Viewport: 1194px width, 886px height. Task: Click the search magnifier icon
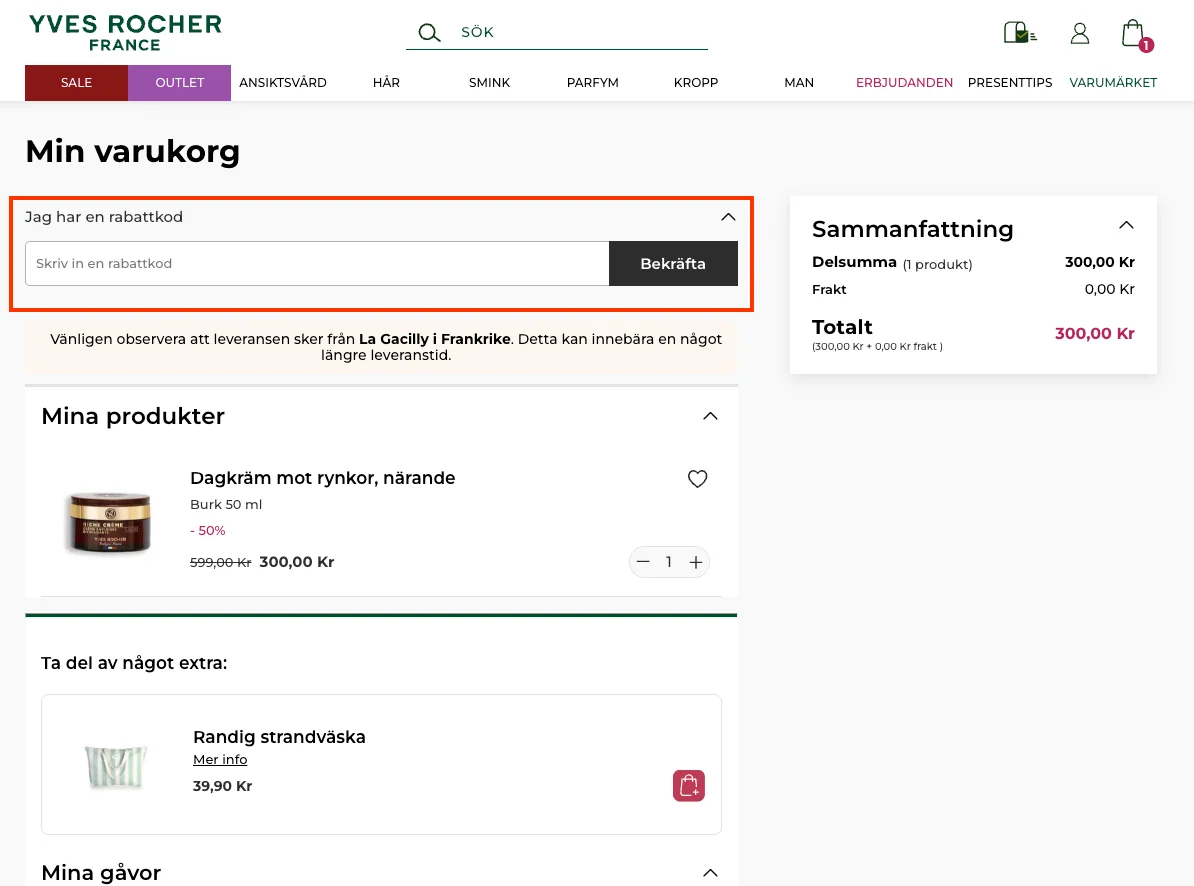pos(429,33)
